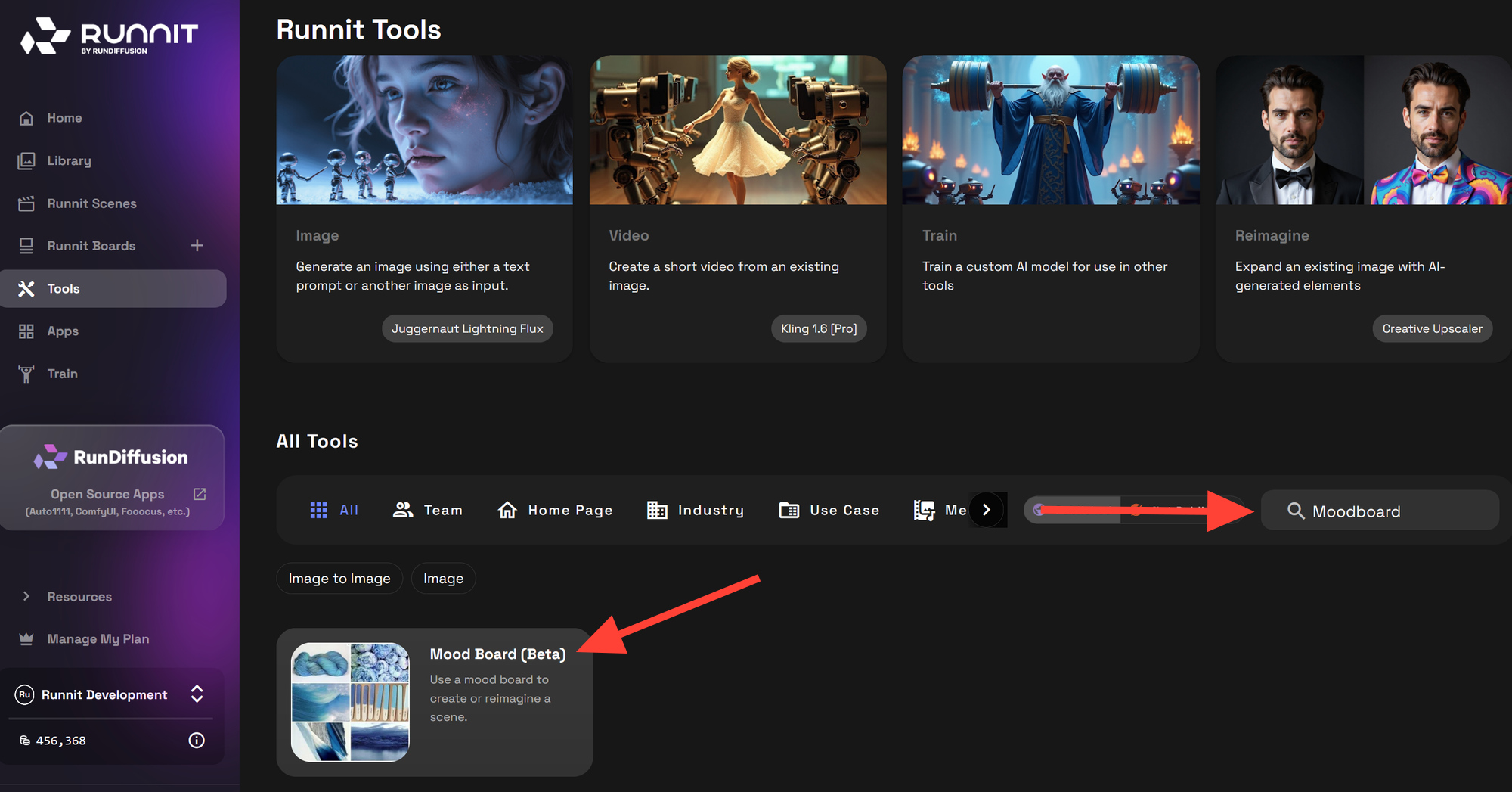Click the right chevron to reveal more filter categories
This screenshot has width=1512, height=792.
point(987,510)
